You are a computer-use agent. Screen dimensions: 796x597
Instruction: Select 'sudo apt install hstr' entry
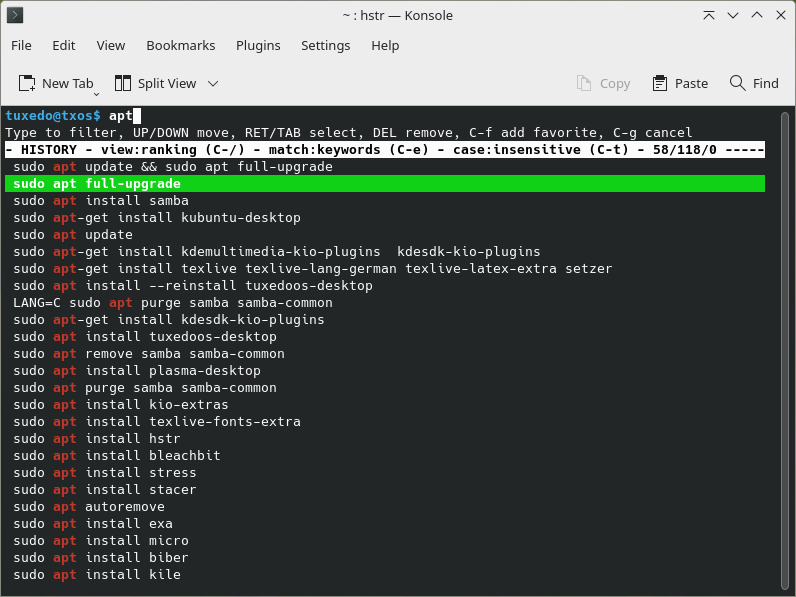tap(97, 439)
